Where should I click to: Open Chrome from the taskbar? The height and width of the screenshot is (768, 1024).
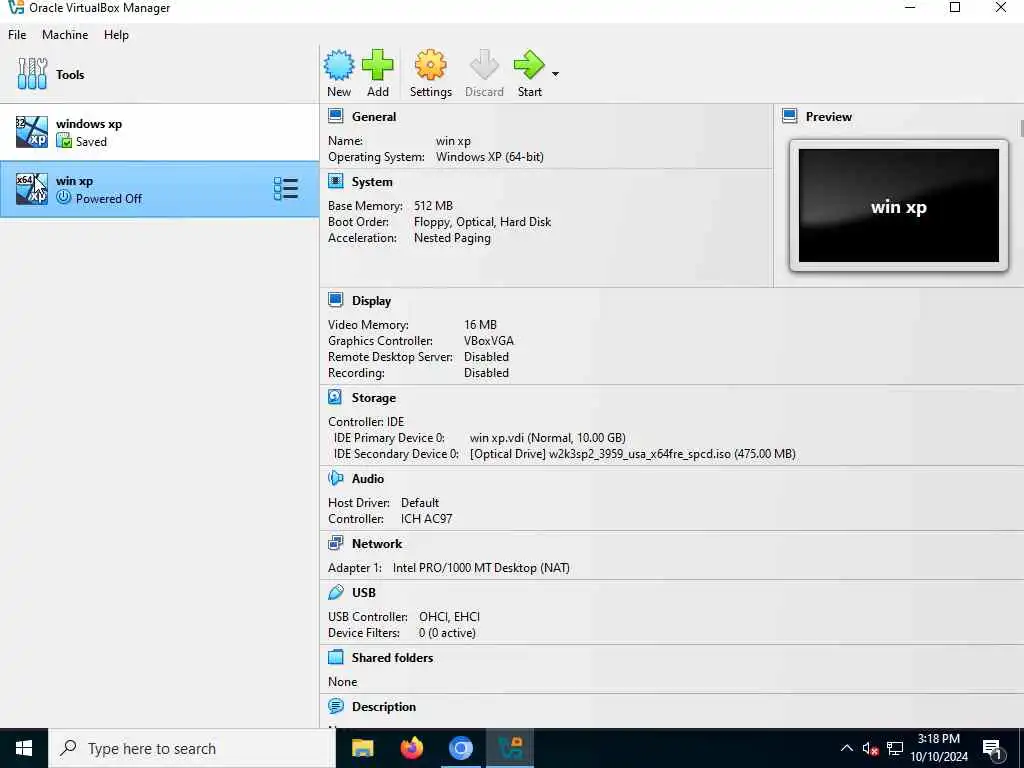coord(460,748)
